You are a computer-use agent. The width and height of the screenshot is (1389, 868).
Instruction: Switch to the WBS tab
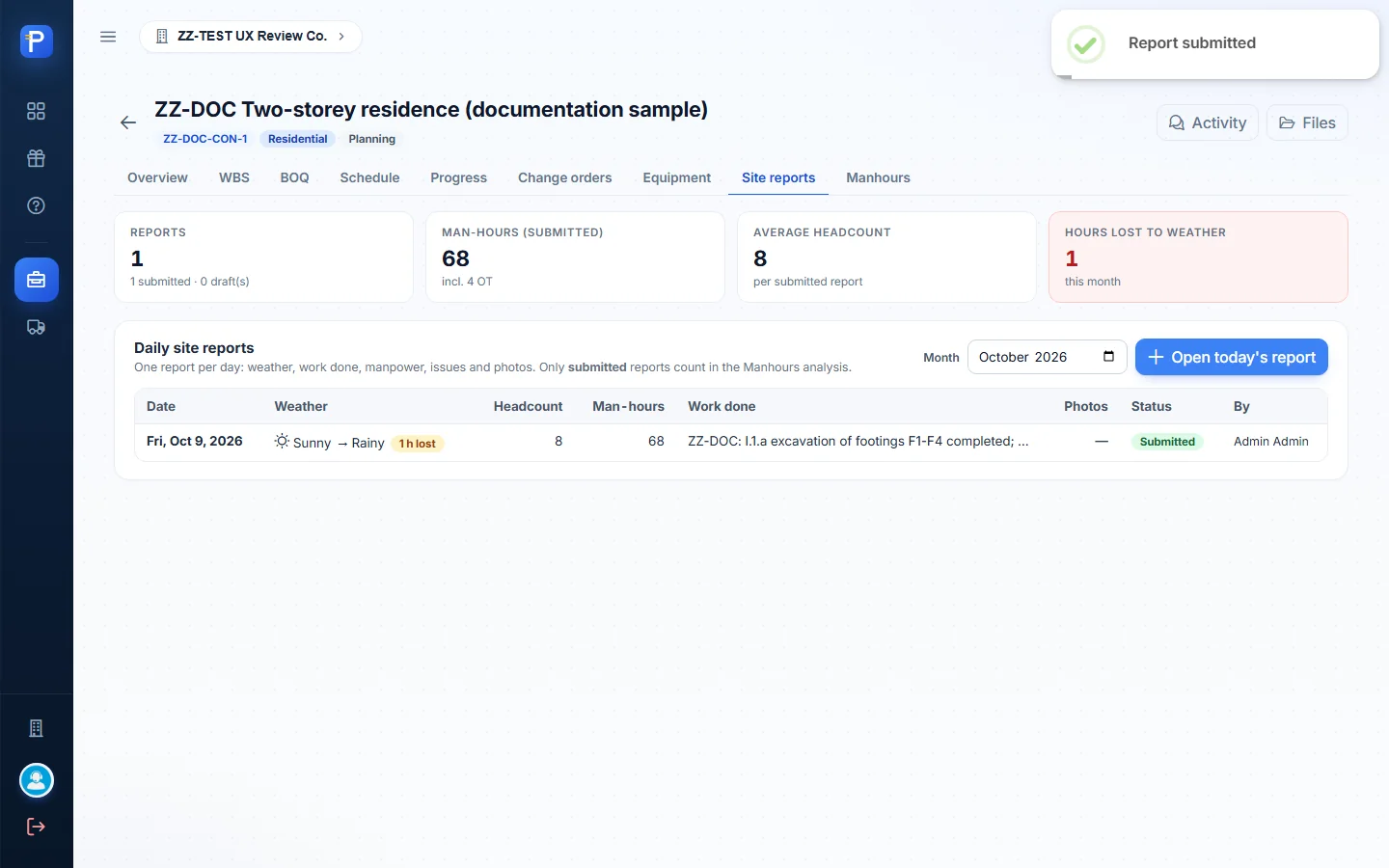[234, 177]
